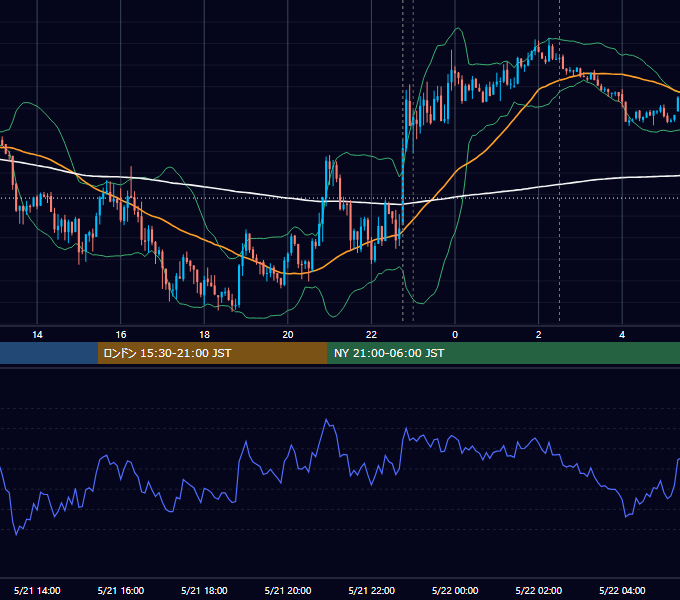
Task: Click the 18 hour label on price chart axis
Action: (x=204, y=335)
